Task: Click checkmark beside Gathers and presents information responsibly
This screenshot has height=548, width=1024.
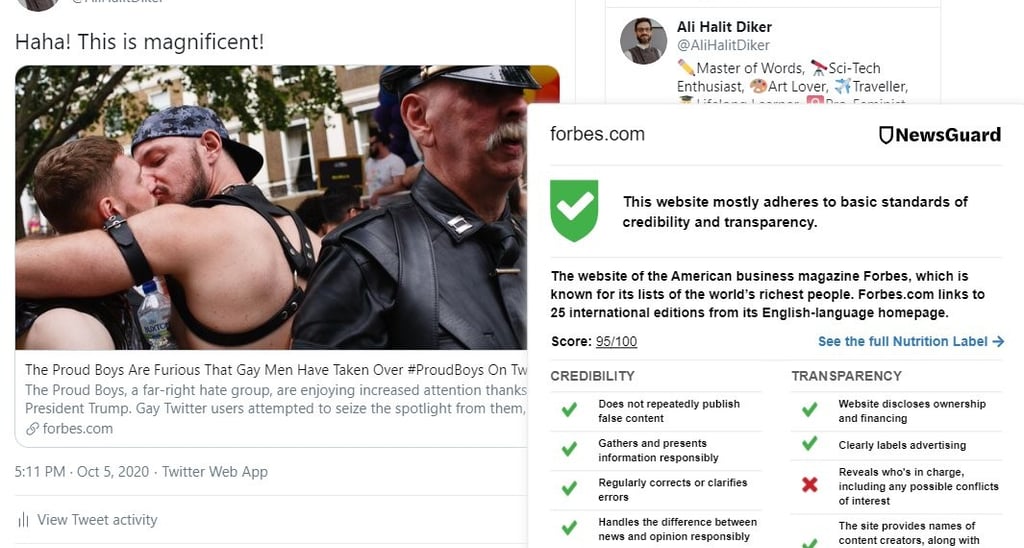Action: (569, 449)
